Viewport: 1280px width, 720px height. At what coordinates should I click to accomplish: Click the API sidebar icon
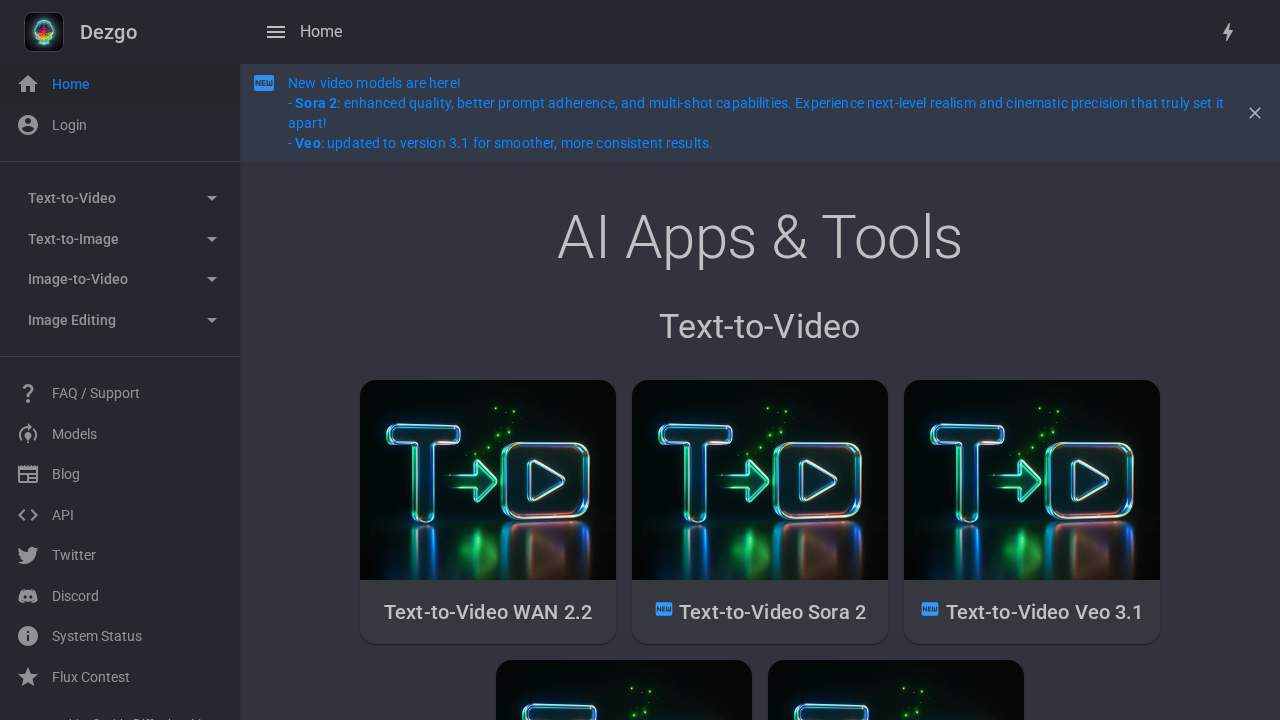pyautogui.click(x=28, y=515)
